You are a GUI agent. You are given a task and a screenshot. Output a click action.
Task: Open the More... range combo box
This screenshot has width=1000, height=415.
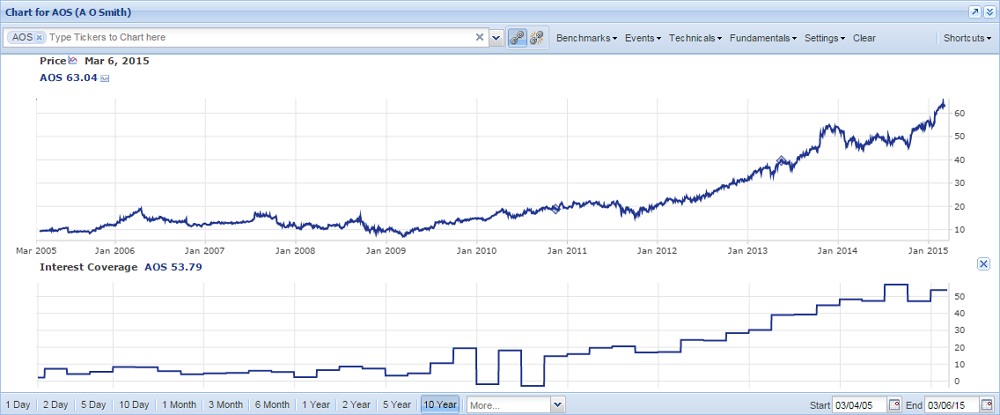tap(516, 405)
